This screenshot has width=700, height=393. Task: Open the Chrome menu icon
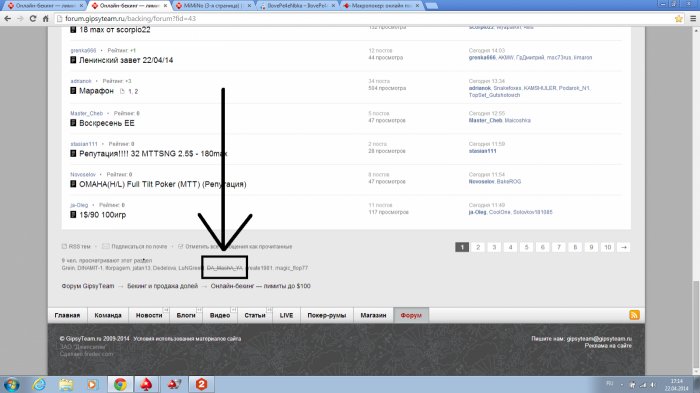pyautogui.click(x=693, y=19)
